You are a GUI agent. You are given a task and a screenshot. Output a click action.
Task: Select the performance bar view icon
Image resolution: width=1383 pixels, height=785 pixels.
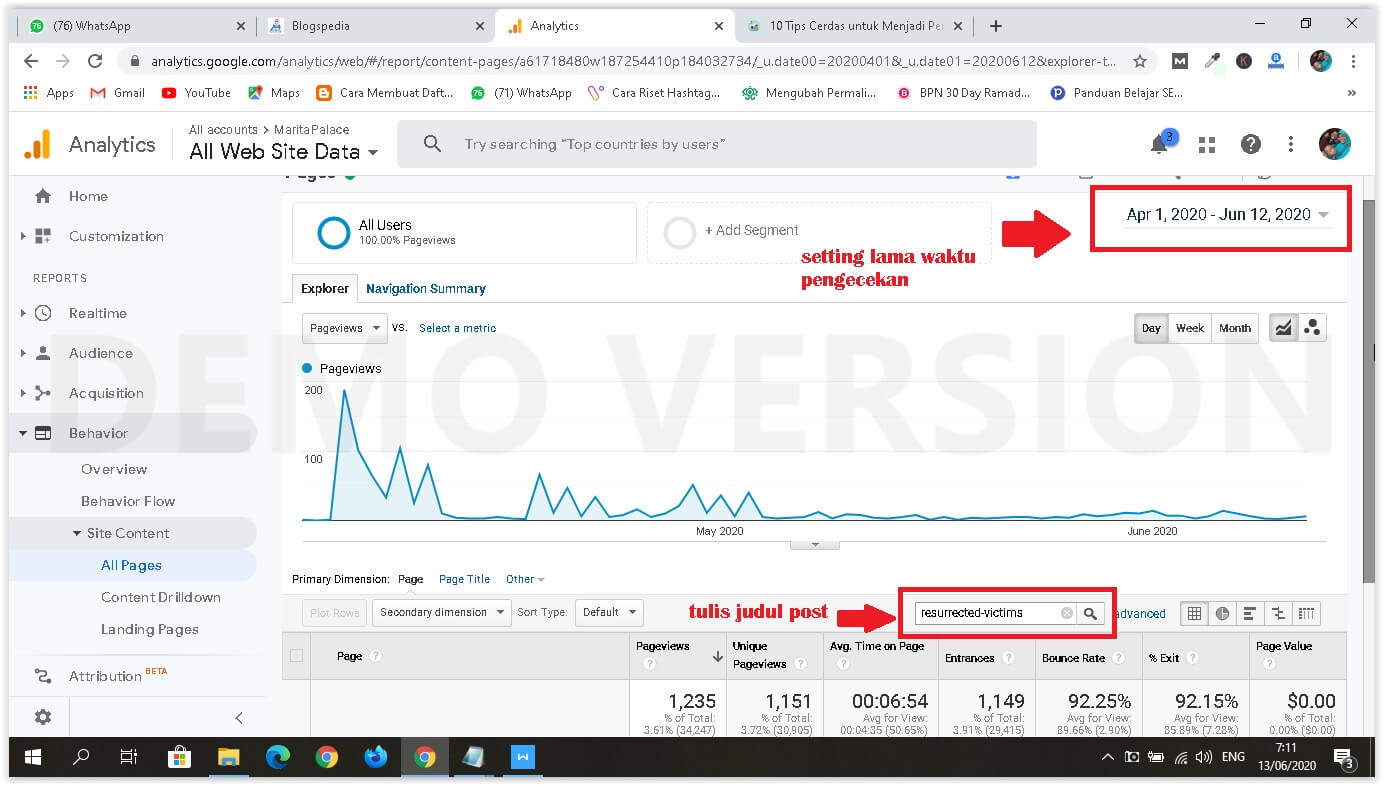pos(1250,613)
